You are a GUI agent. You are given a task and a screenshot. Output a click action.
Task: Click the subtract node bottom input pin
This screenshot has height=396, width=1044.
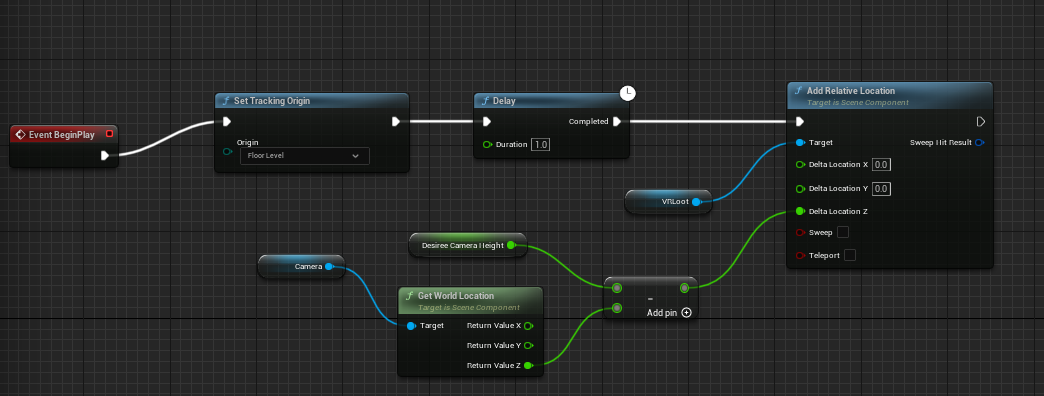(x=617, y=308)
